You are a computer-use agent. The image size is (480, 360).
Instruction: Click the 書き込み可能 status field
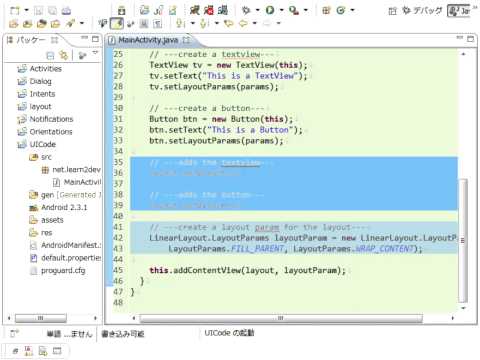tap(123, 334)
